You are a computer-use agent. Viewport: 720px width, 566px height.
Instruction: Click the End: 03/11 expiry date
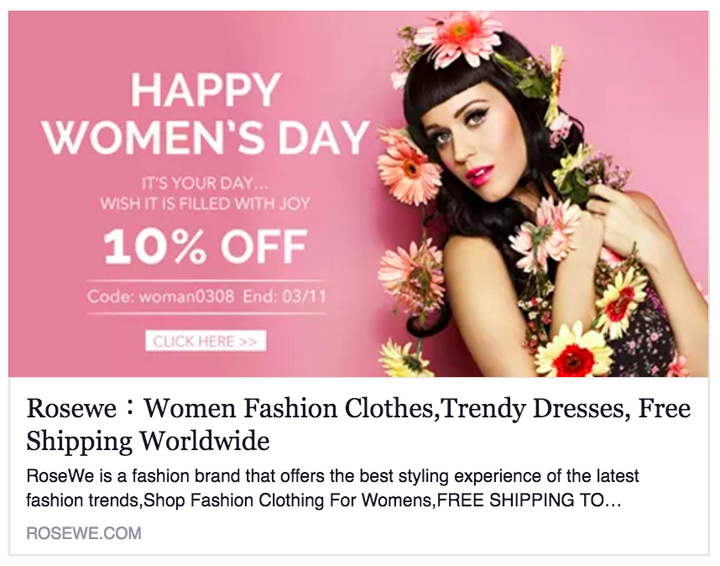[x=284, y=297]
